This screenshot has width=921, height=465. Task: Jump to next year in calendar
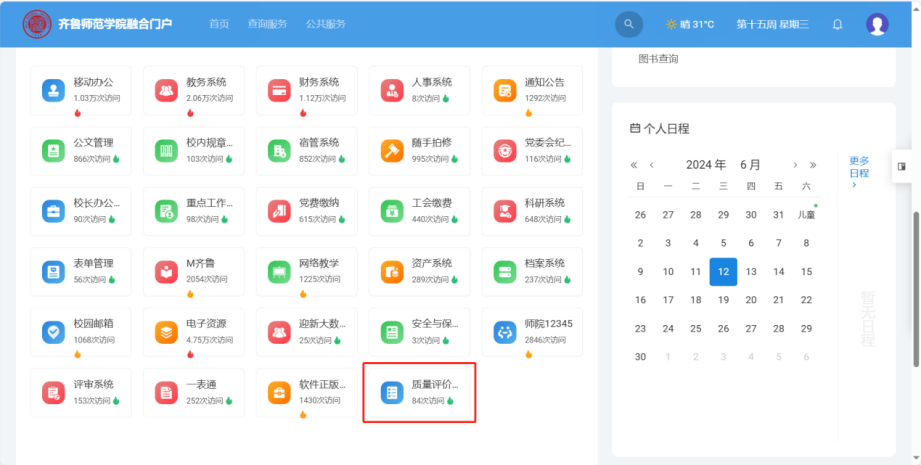click(x=813, y=165)
